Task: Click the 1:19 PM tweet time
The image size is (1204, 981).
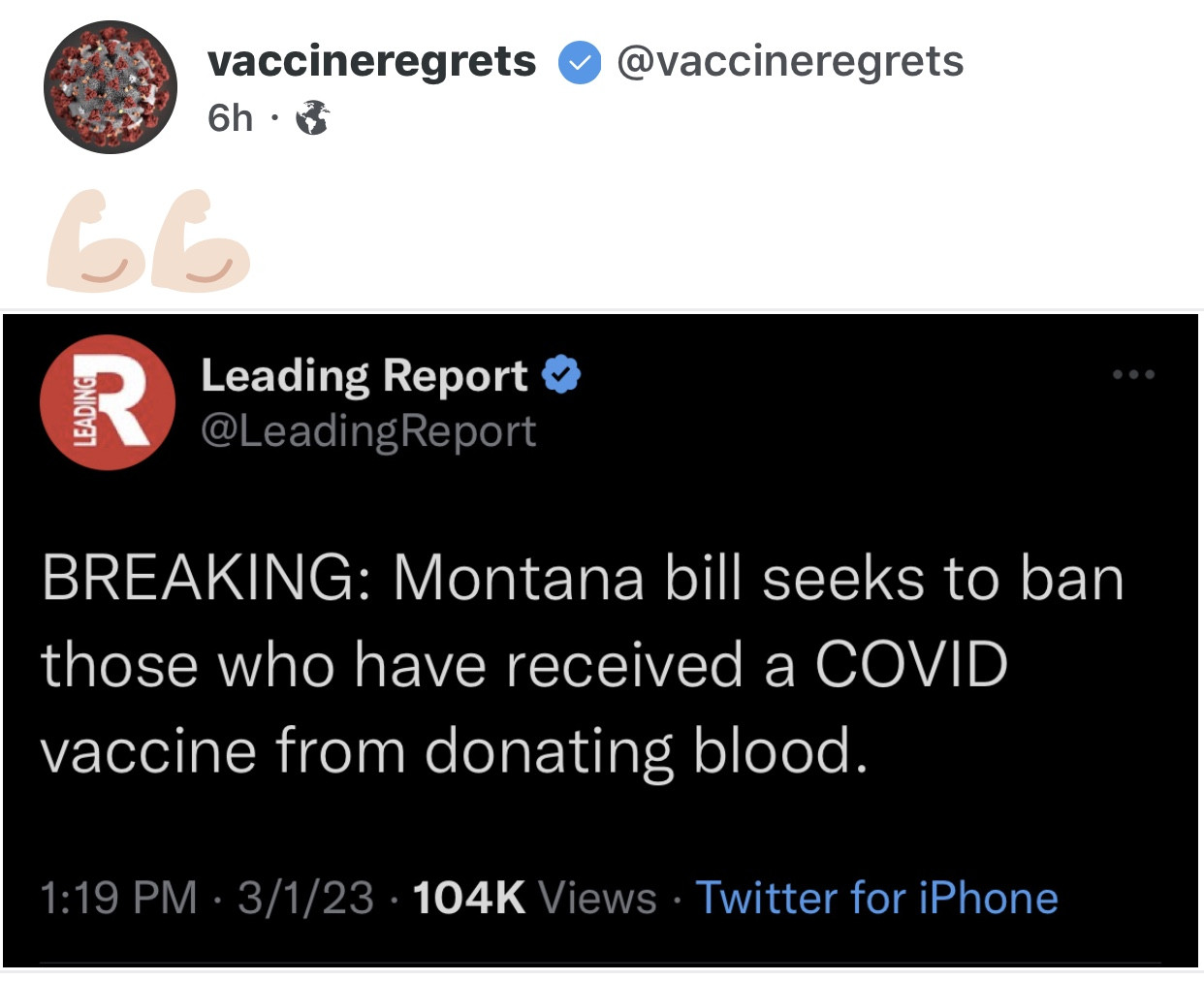Action: pyautogui.click(x=118, y=898)
